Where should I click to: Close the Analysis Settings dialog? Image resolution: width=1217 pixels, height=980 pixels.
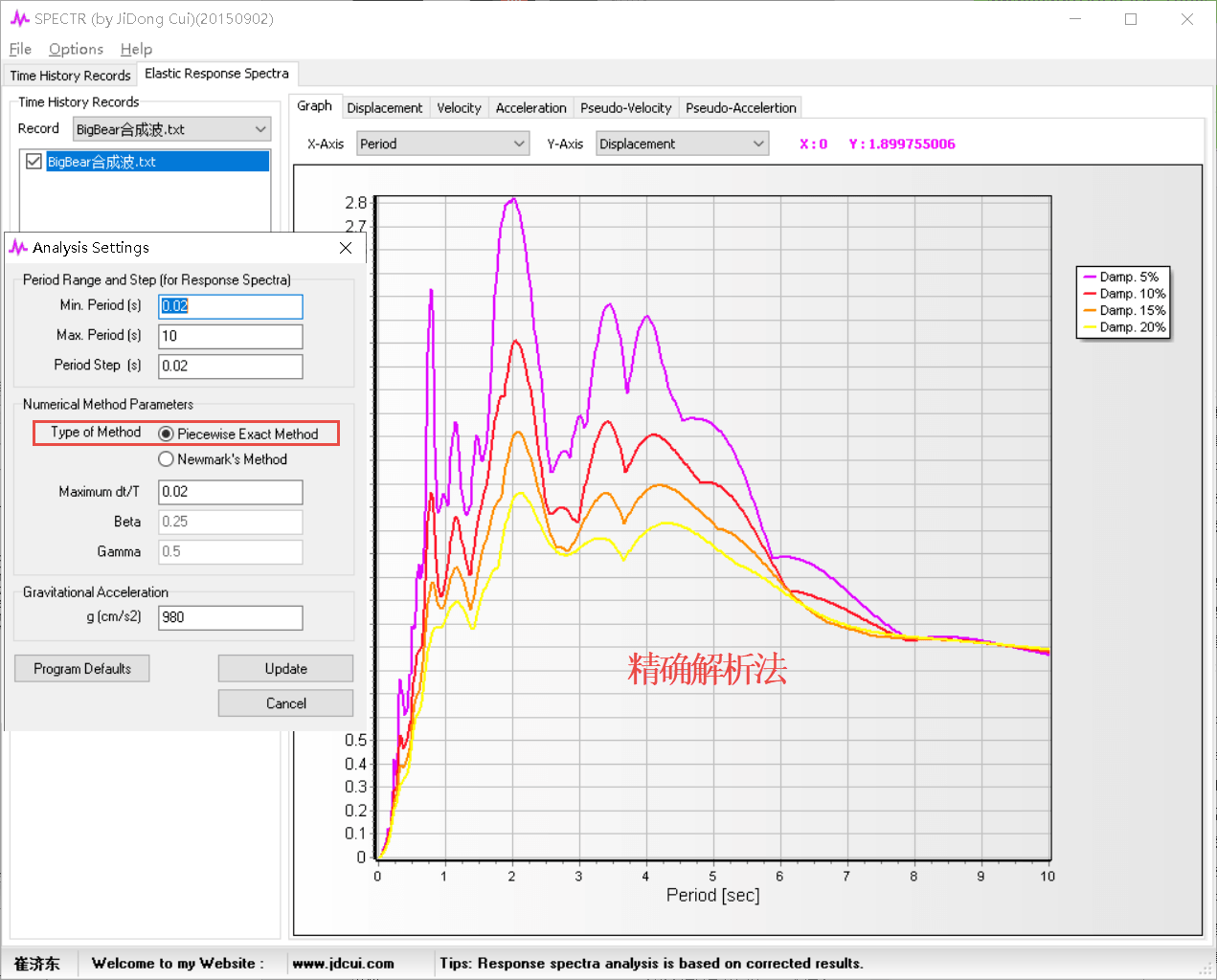click(x=346, y=248)
